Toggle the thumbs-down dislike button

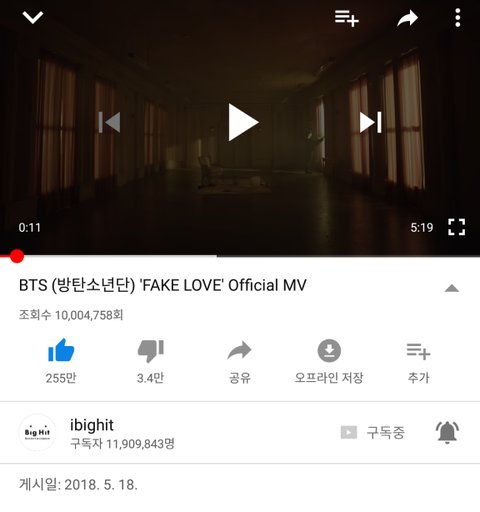[150, 351]
